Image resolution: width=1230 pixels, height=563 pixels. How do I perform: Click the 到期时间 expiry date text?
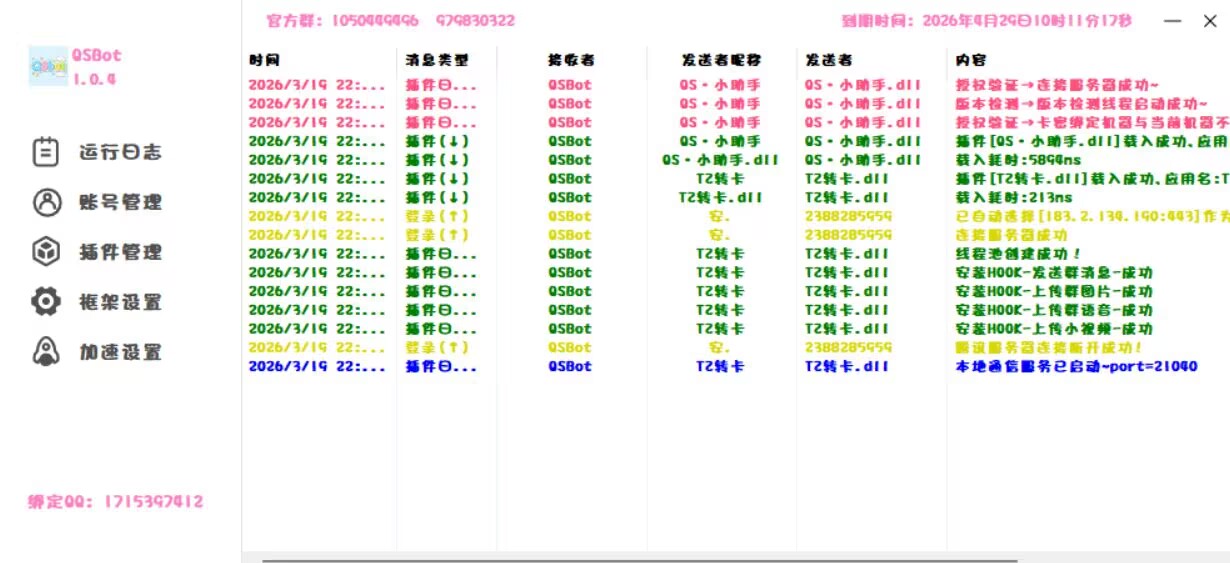988,20
